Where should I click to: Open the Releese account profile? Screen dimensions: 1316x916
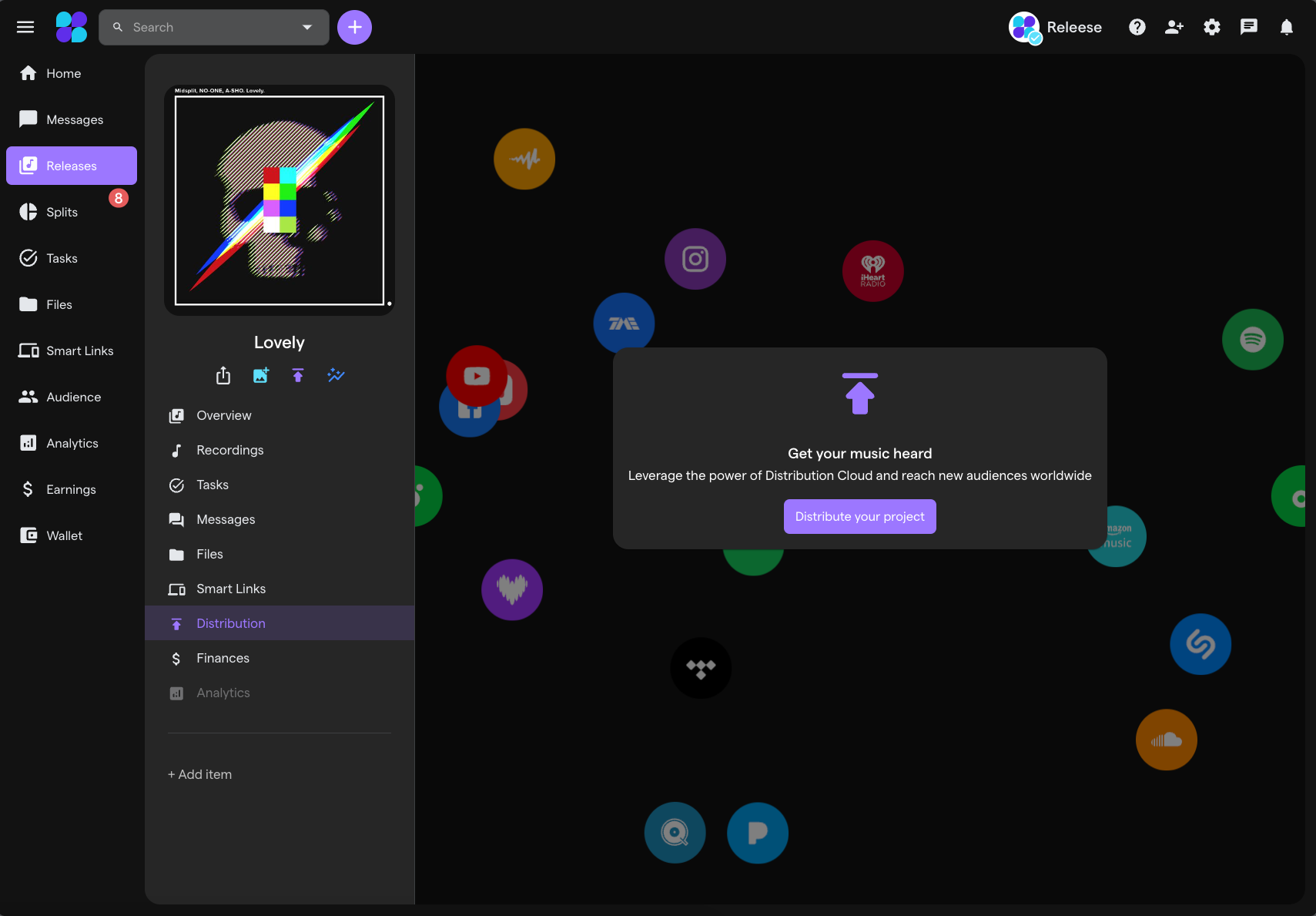pos(1056,28)
